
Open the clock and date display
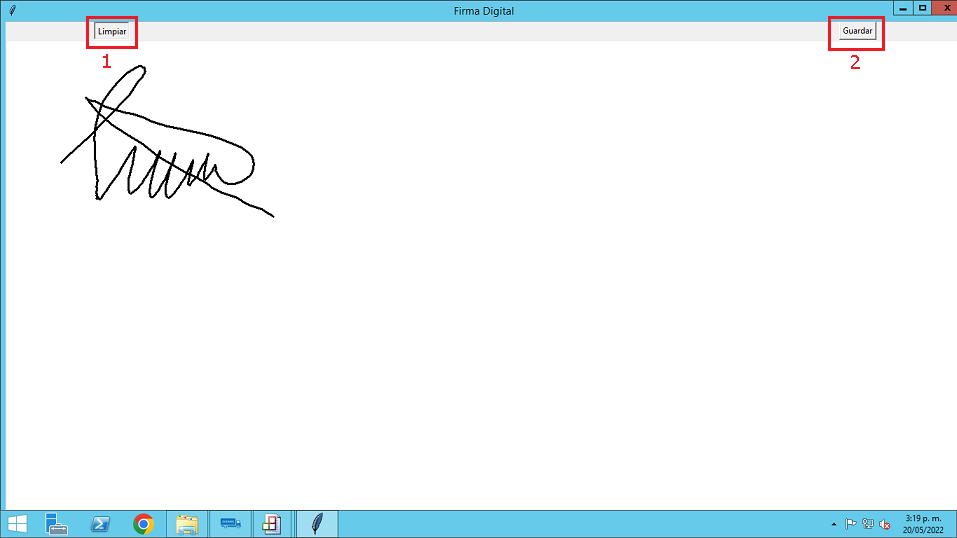tap(924, 524)
